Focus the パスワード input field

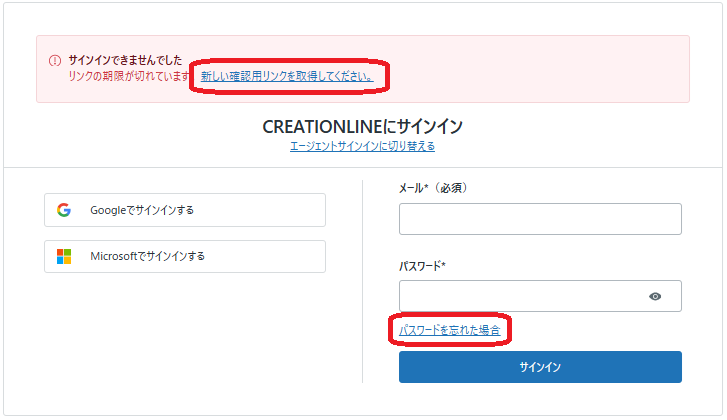[540, 296]
